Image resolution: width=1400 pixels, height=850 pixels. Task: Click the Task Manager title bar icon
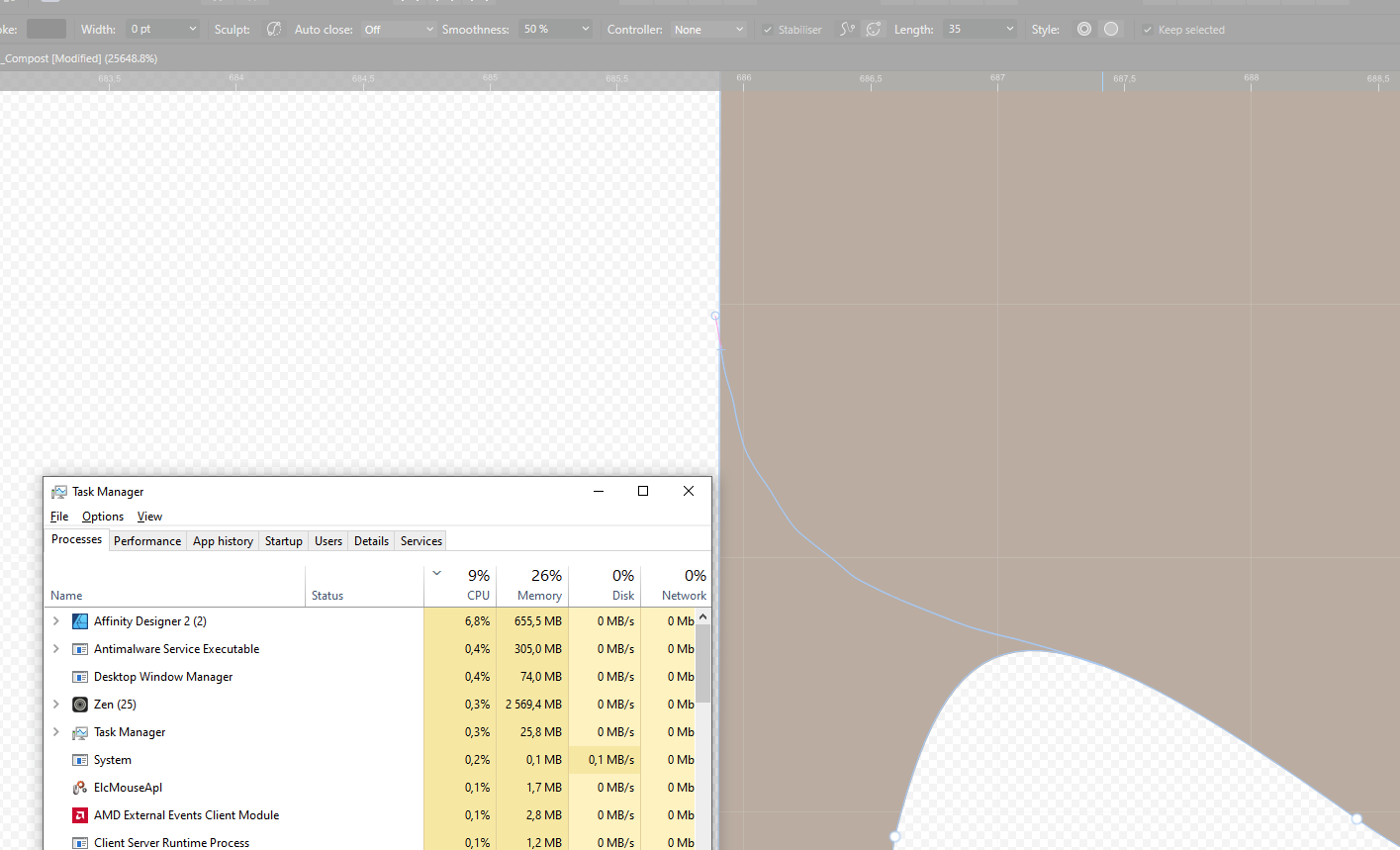tap(59, 492)
